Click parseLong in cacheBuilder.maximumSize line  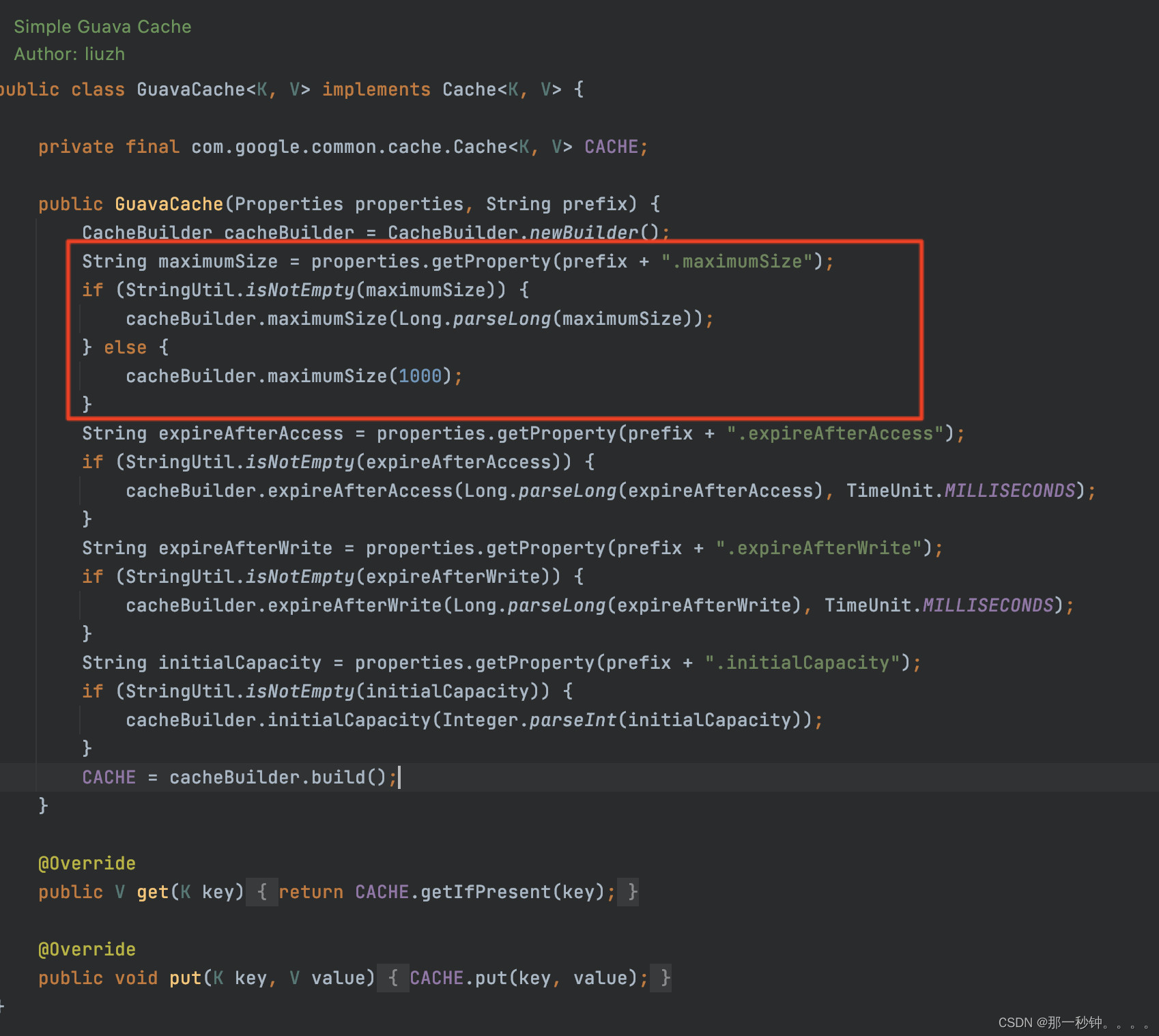click(x=502, y=319)
